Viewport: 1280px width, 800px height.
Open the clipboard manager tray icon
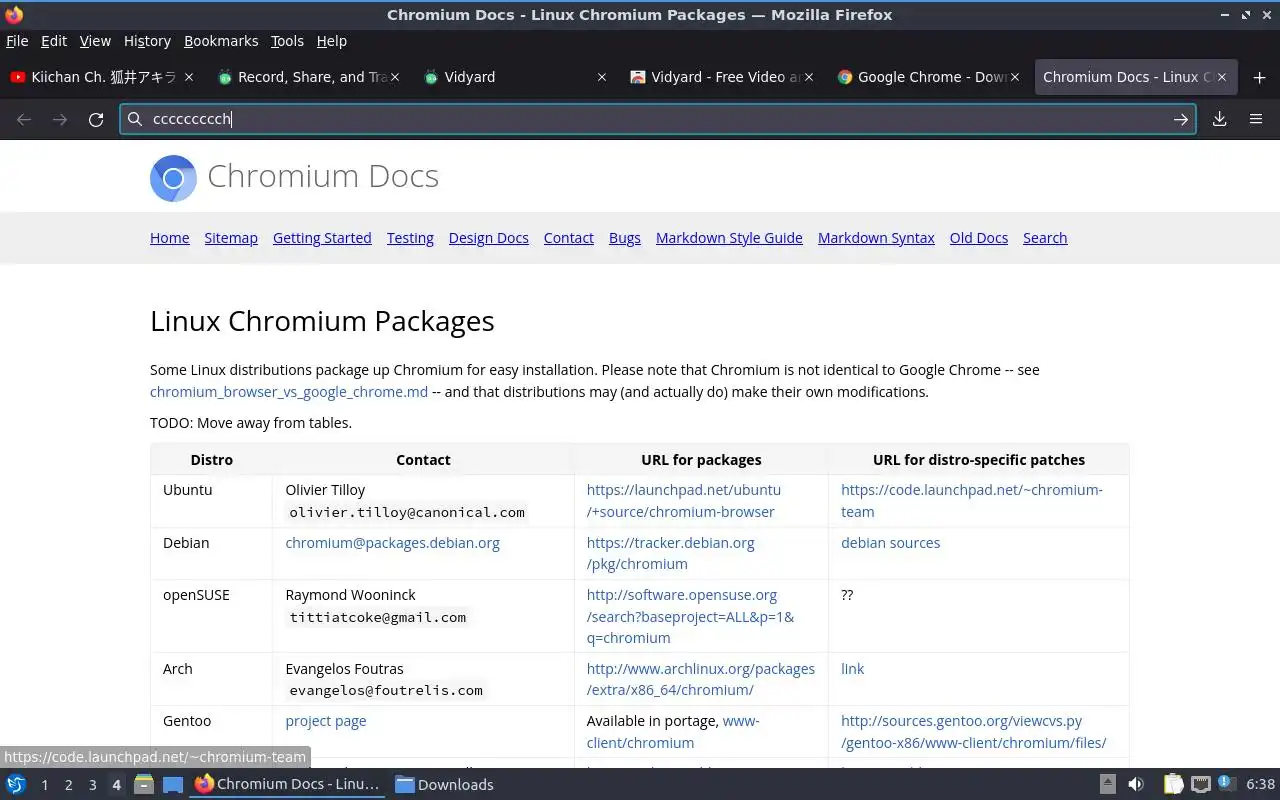pyautogui.click(x=1173, y=784)
